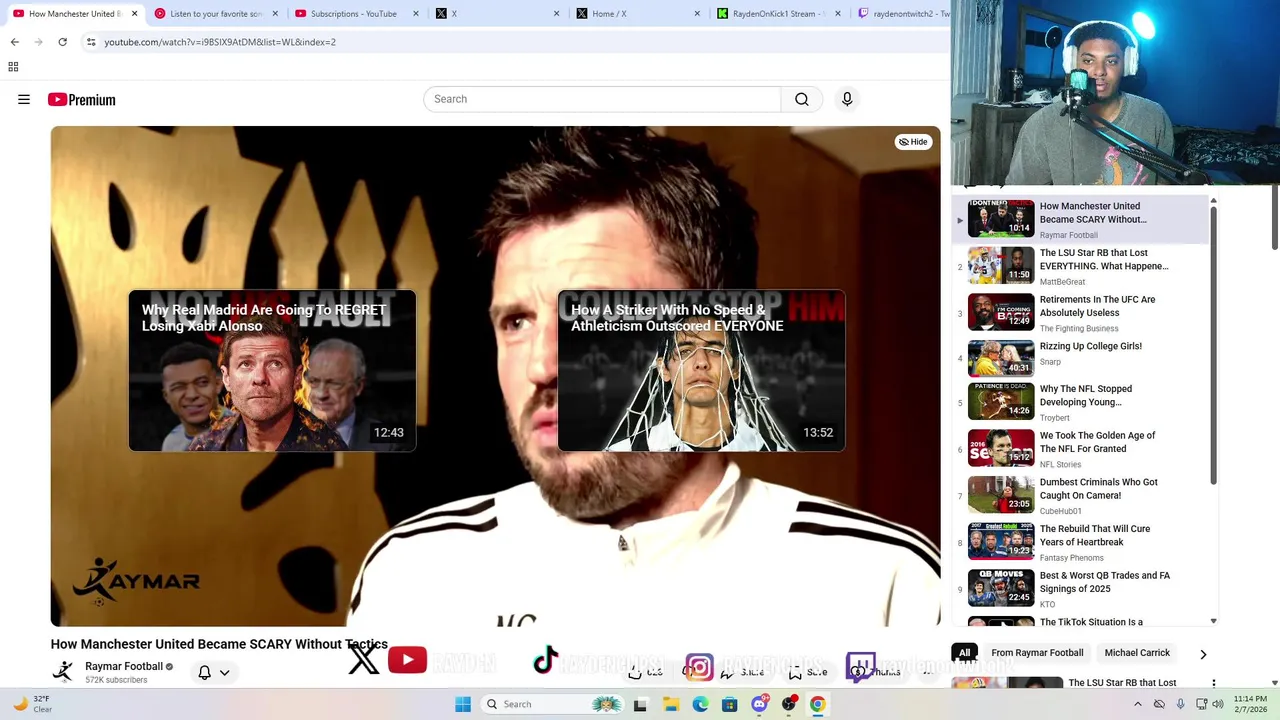Open the Raymar Football channel avatar
This screenshot has height=720, width=1280.
[x=63, y=671]
